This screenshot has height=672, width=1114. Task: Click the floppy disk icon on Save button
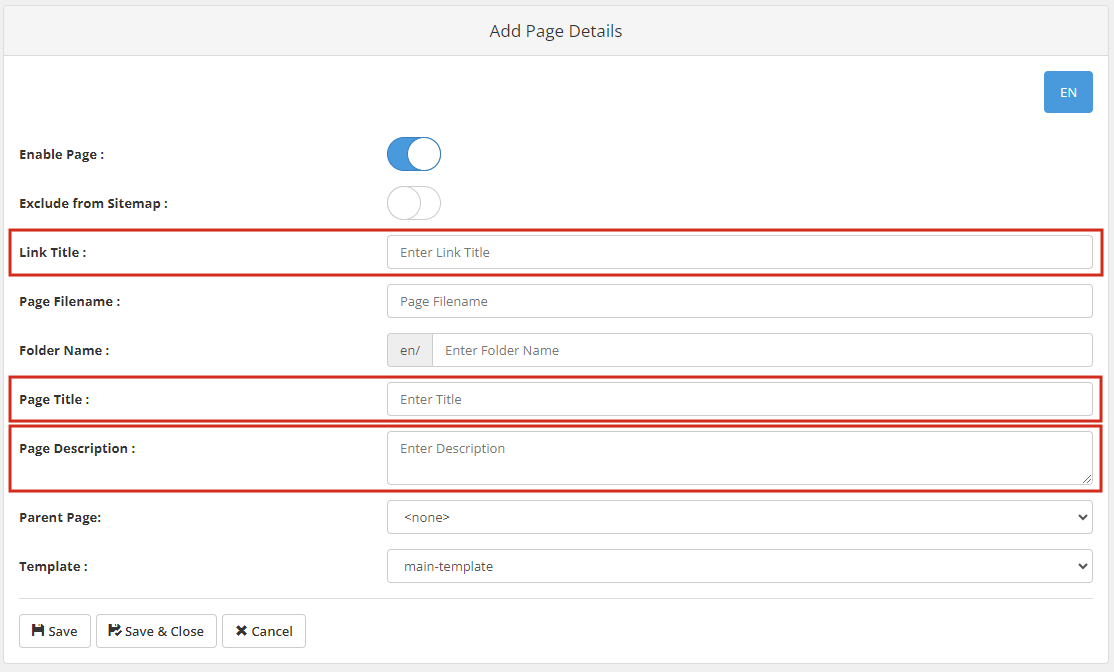[x=37, y=630]
